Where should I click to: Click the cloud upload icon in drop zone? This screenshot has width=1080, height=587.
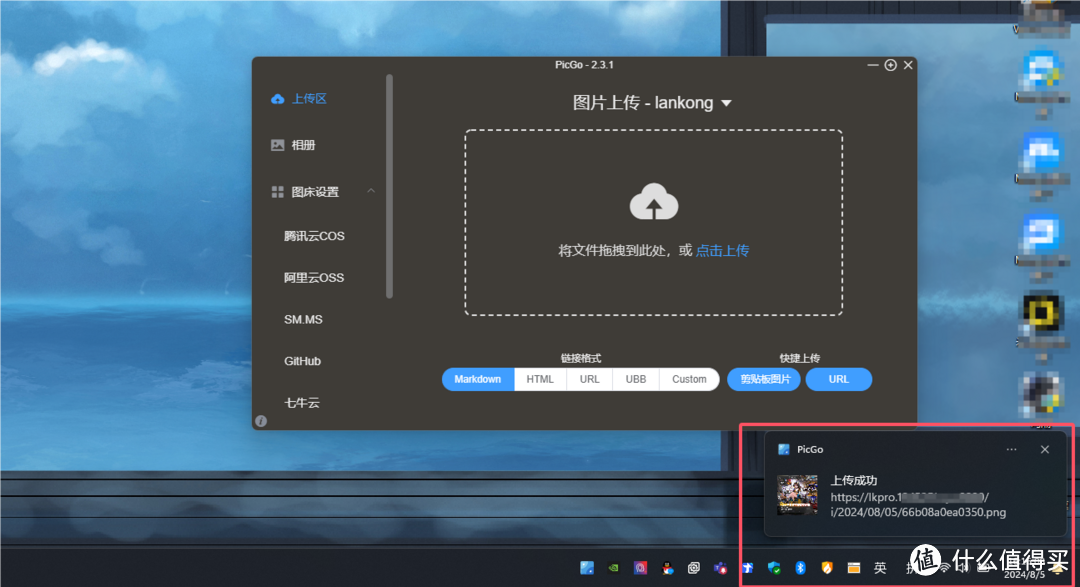coord(653,201)
